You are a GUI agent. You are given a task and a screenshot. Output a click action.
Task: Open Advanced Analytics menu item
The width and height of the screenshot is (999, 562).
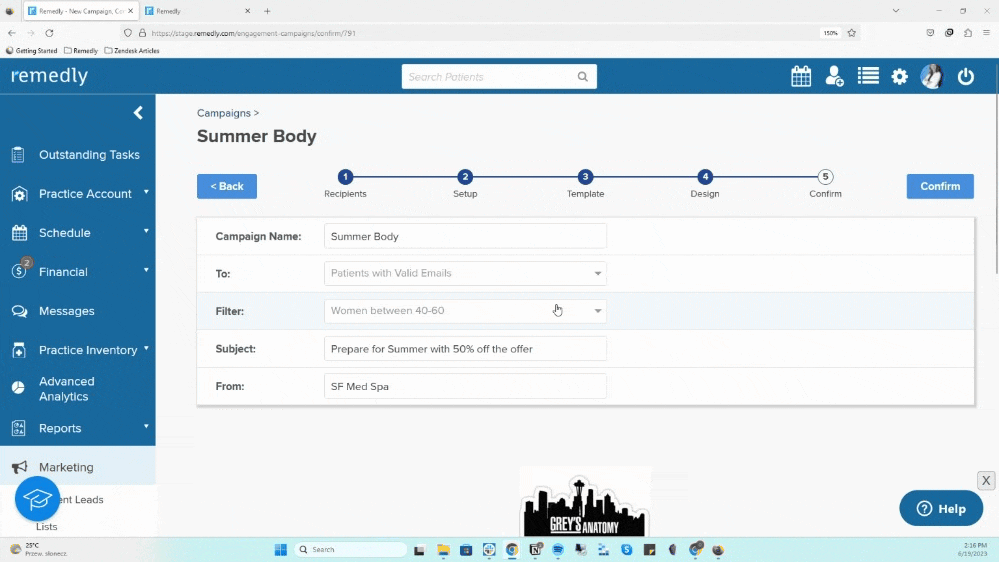point(67,389)
